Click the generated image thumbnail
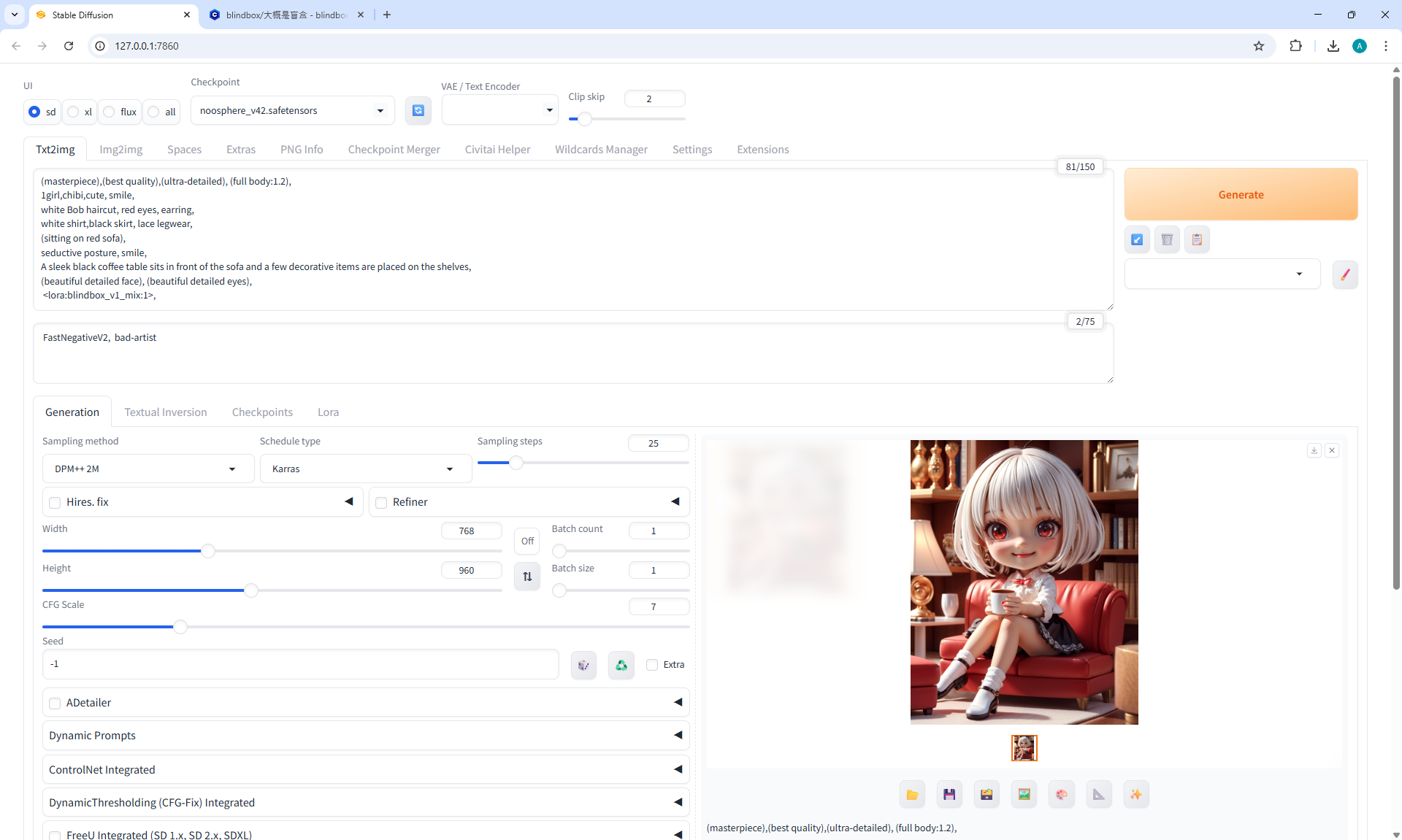Viewport: 1402px width, 840px height. click(x=1024, y=747)
